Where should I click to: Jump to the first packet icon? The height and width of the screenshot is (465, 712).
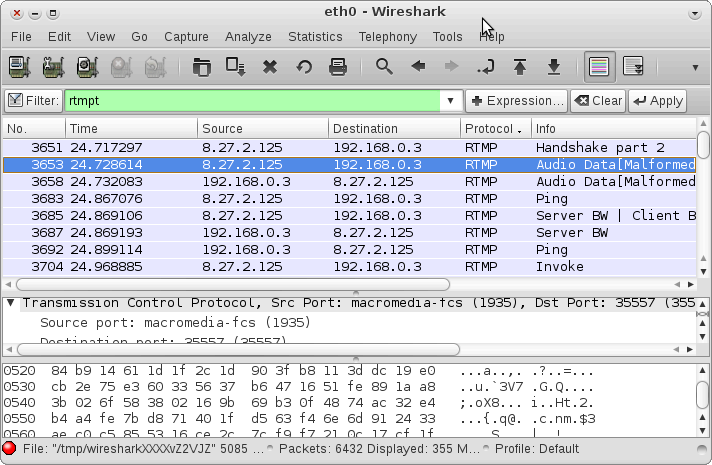click(x=520, y=67)
